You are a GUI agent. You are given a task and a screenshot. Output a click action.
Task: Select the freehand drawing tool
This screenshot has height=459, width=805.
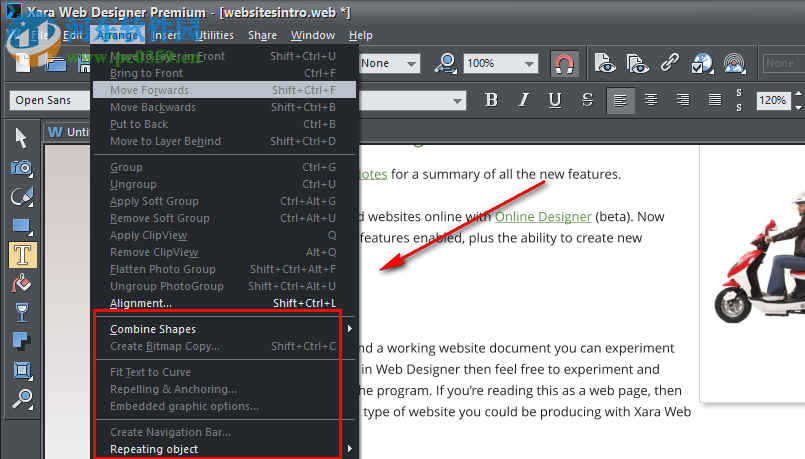[22, 197]
